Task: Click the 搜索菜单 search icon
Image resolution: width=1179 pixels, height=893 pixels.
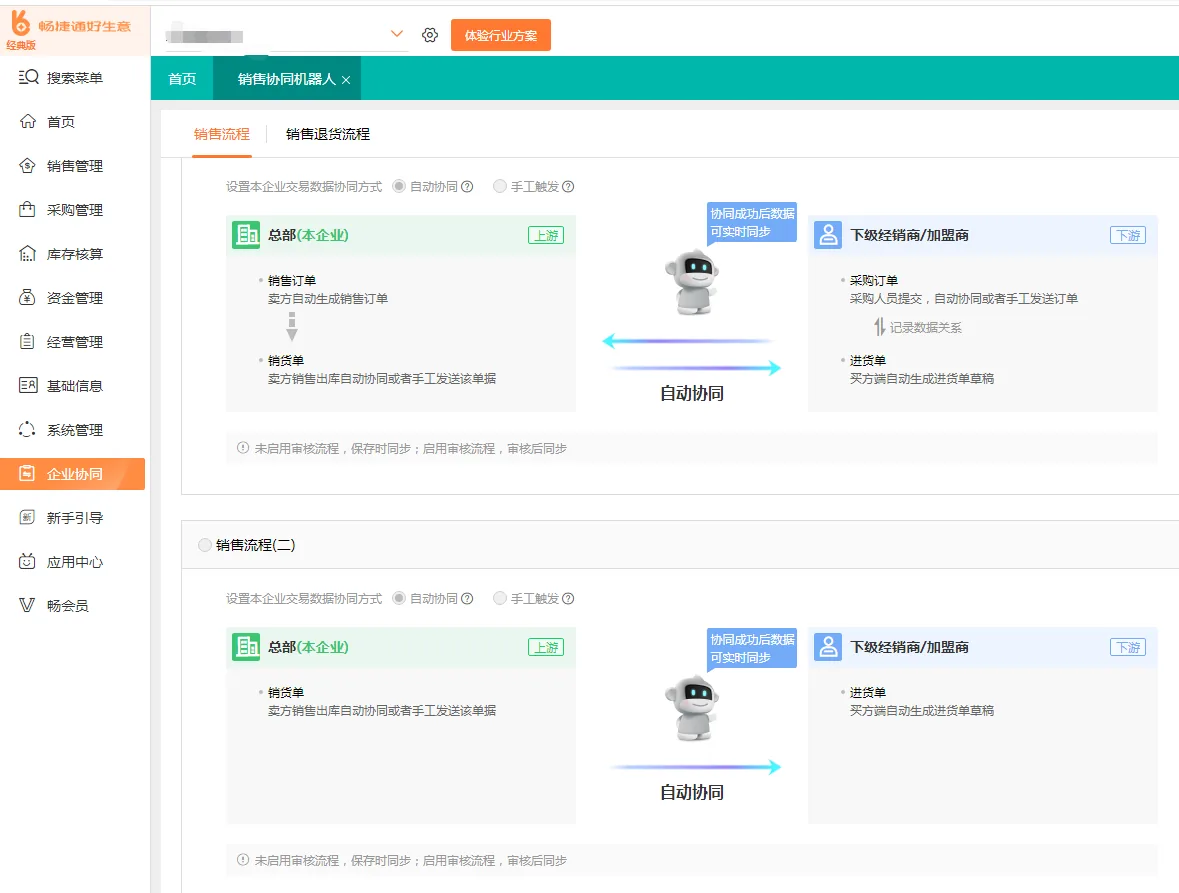Action: (28, 77)
